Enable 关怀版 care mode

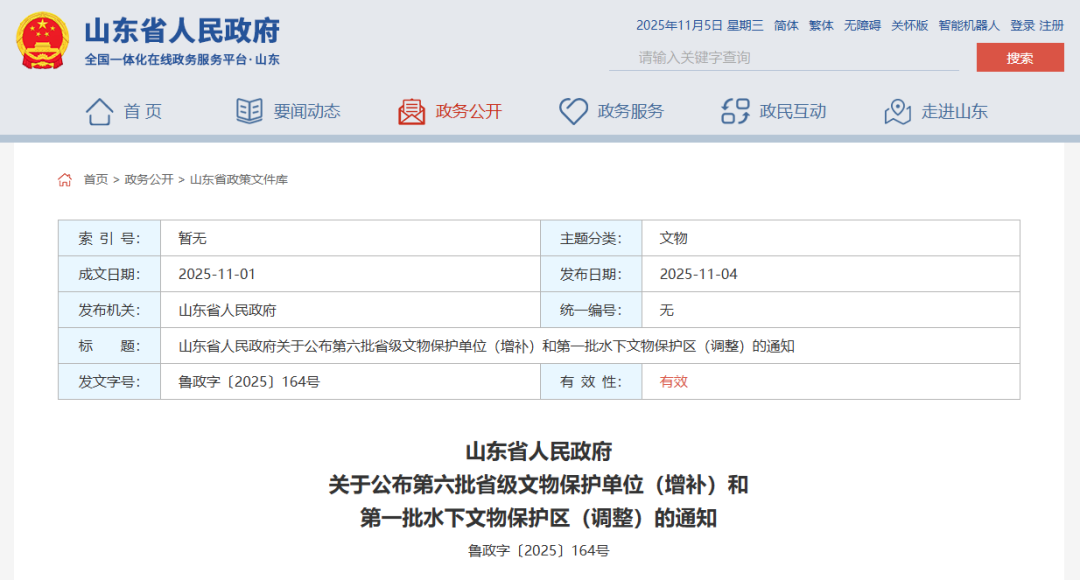pyautogui.click(x=909, y=26)
